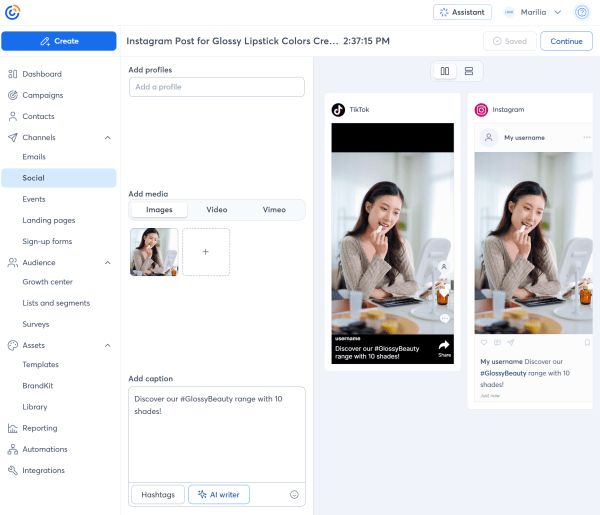The image size is (600, 515).
Task: Click the uploaded lipstick image thumbnail
Action: coord(154,252)
